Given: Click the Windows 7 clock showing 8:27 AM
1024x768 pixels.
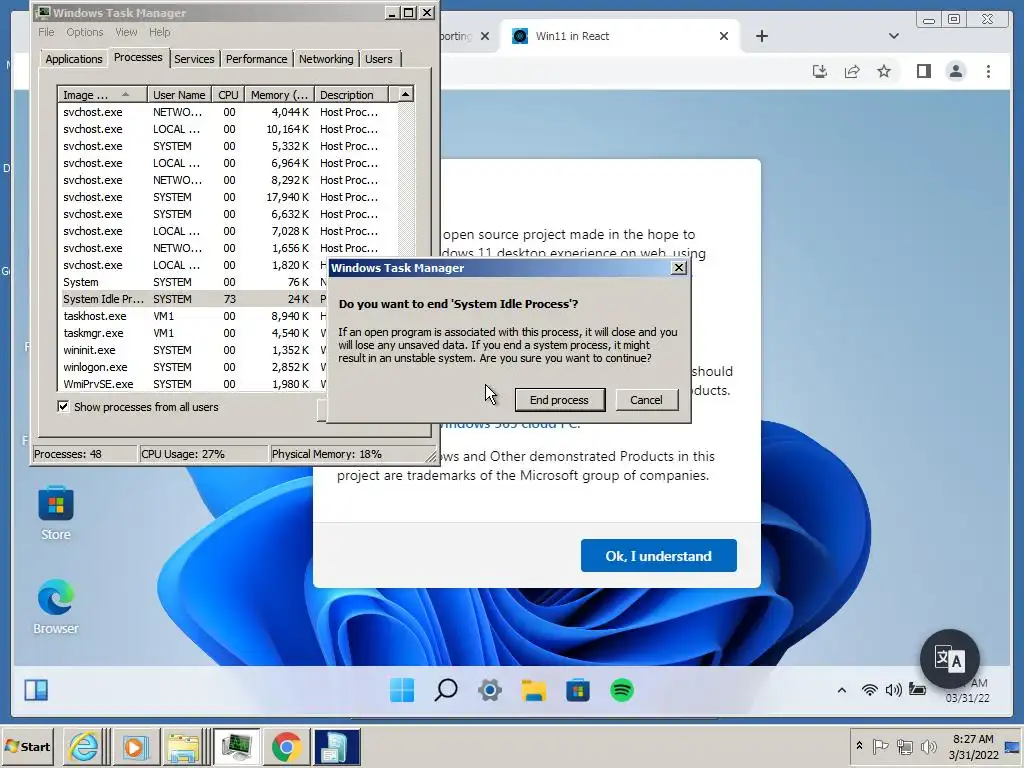Looking at the screenshot, I should (x=973, y=739).
